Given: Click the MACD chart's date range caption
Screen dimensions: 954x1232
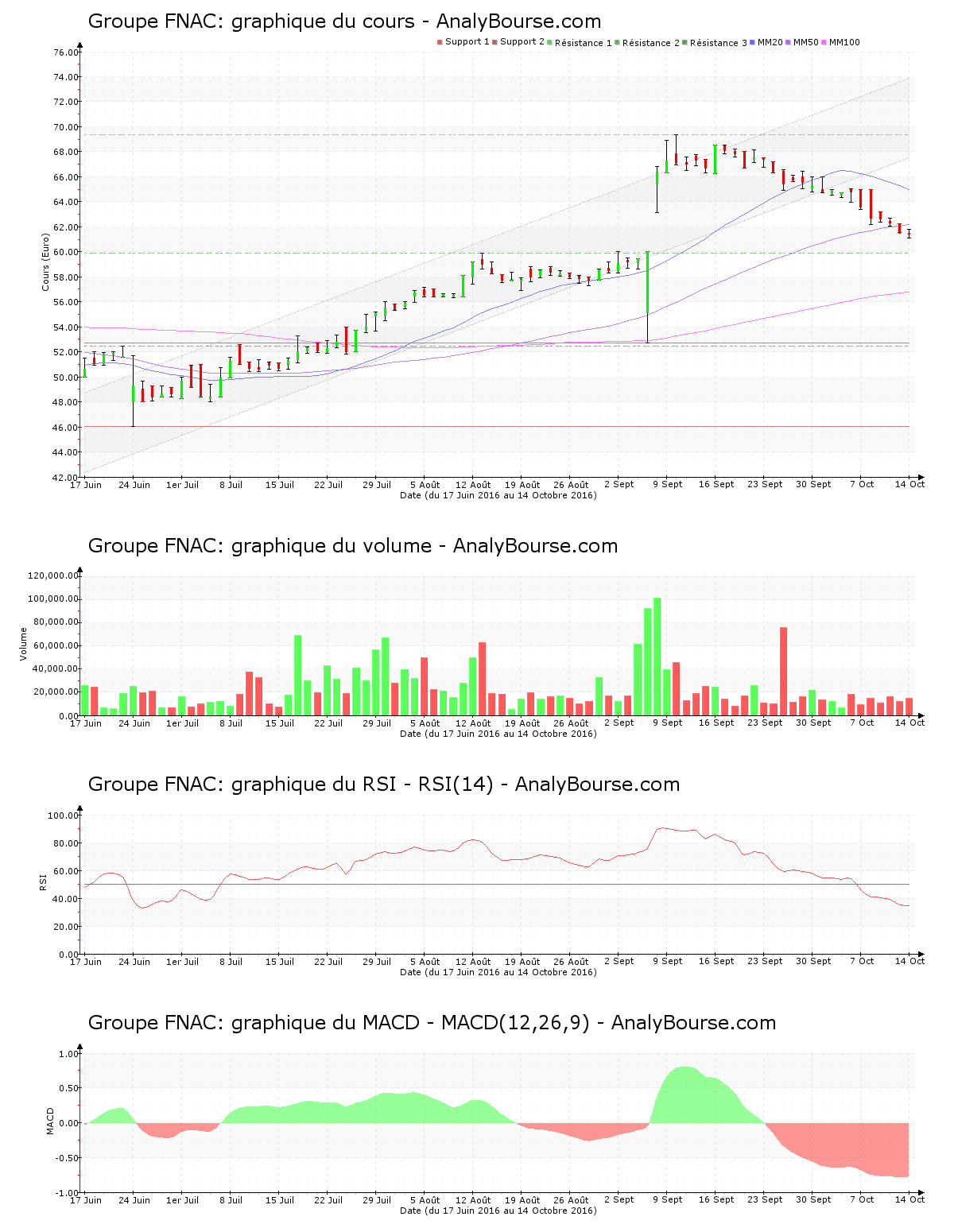Looking at the screenshot, I should (498, 1211).
